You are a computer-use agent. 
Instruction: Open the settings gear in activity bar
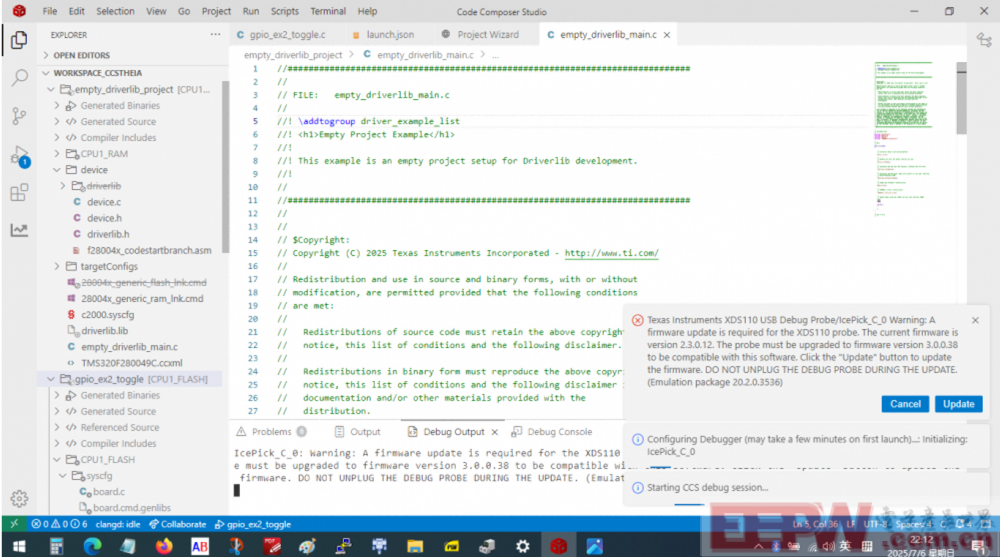tap(19, 498)
